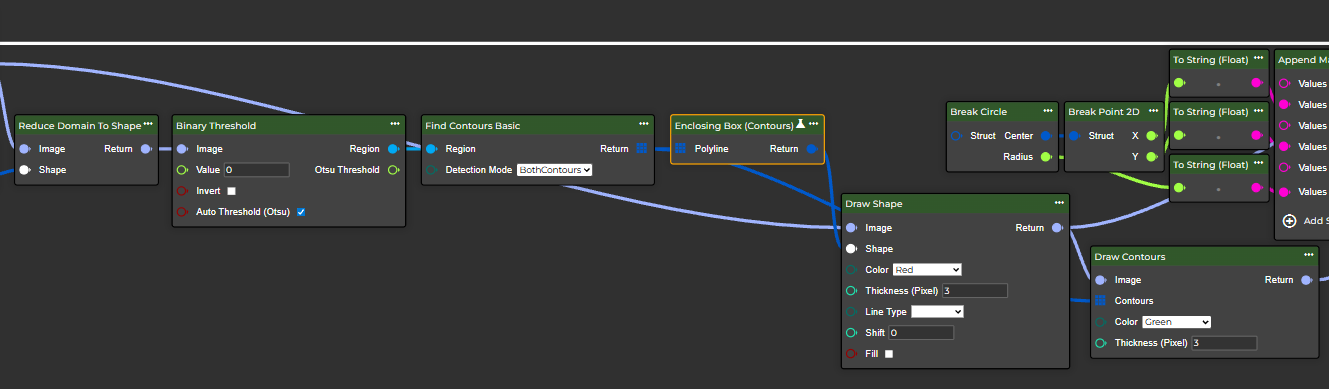Open Break Circle node three-dots menu

click(x=1048, y=110)
